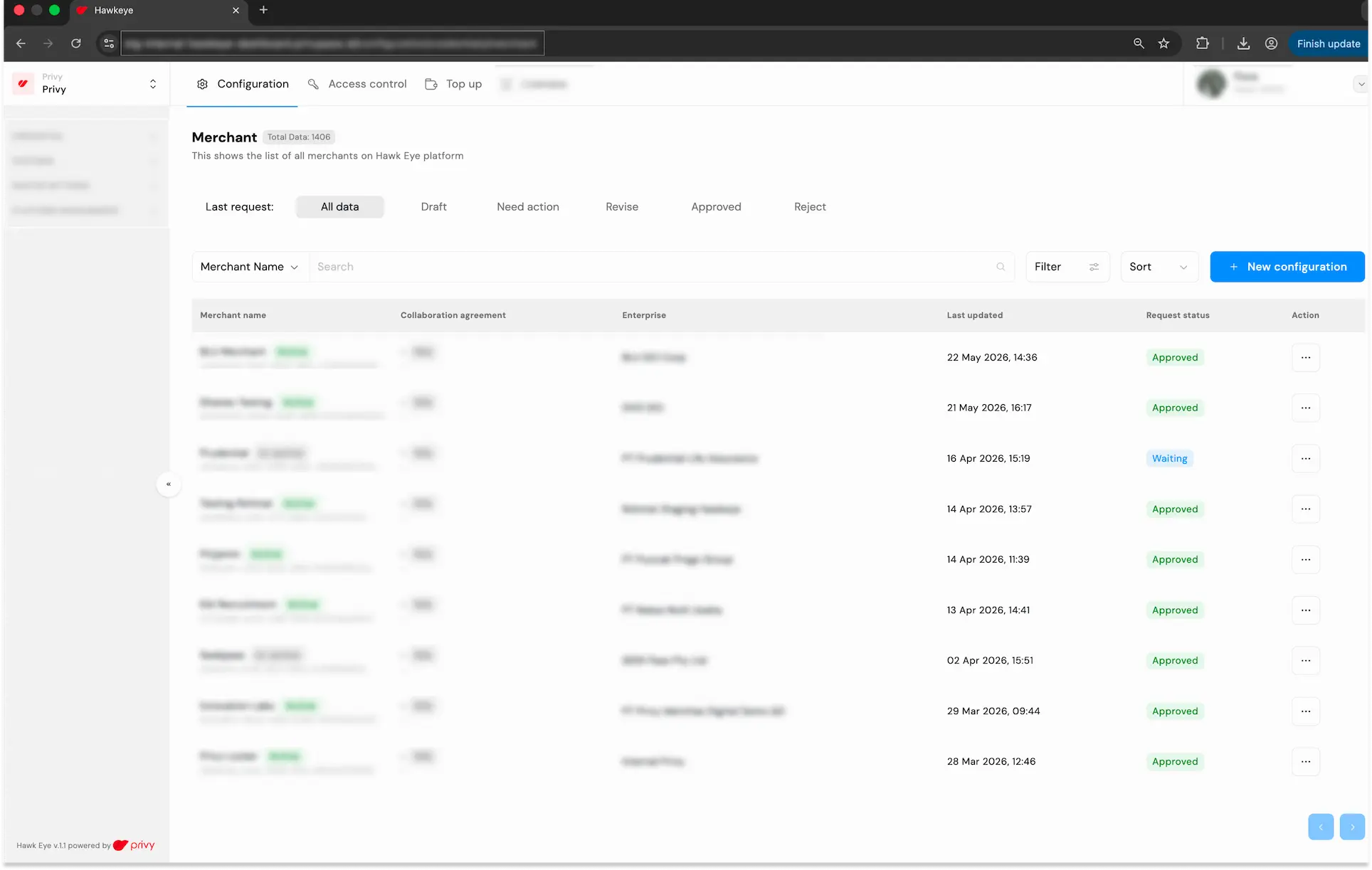The height and width of the screenshot is (870, 1372).
Task: Open the Merchant Name search-field dropdown
Action: (x=250, y=267)
